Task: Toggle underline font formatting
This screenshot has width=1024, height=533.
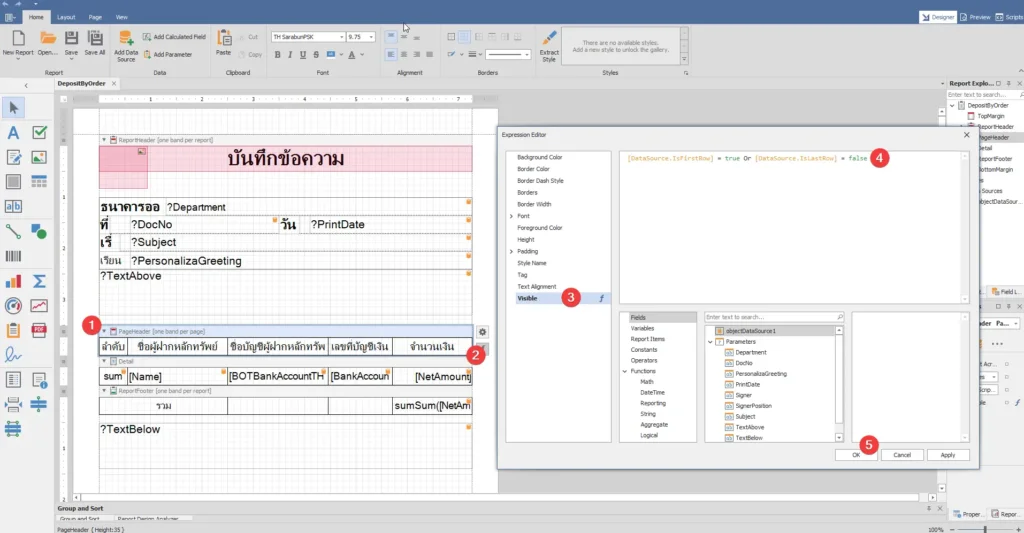Action: coord(302,55)
